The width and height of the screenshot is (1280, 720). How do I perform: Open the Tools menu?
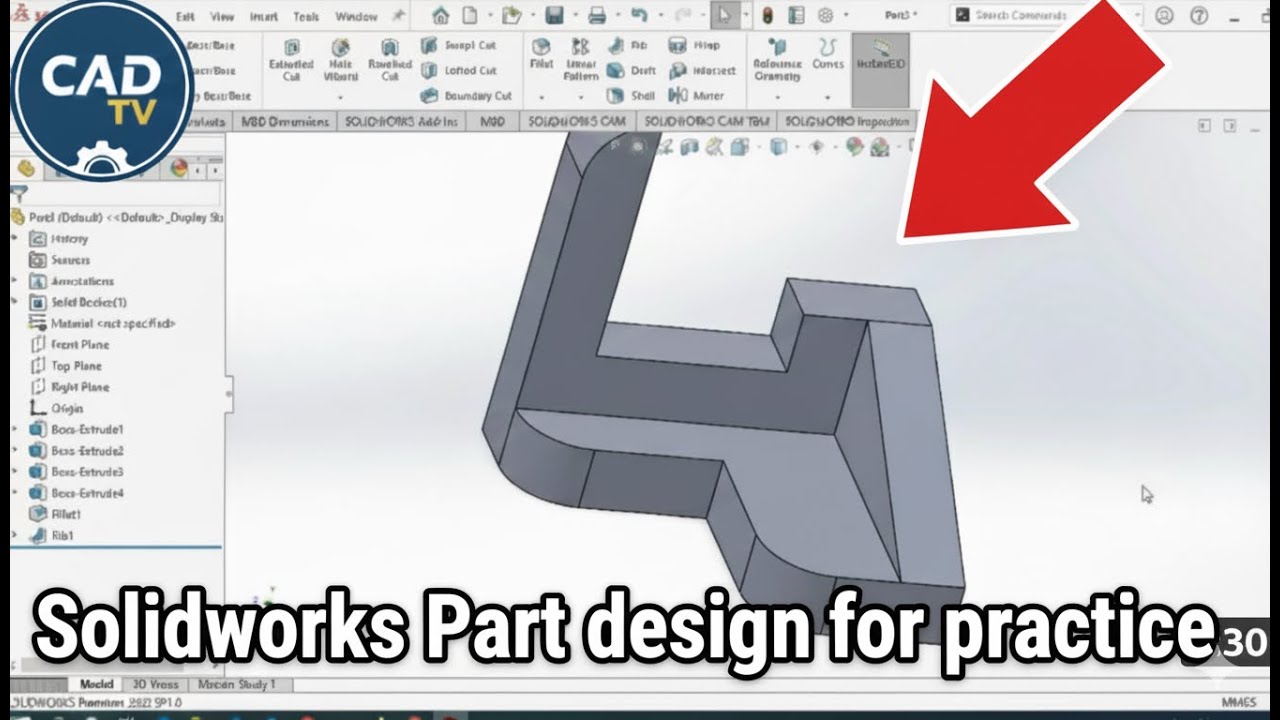click(x=306, y=16)
